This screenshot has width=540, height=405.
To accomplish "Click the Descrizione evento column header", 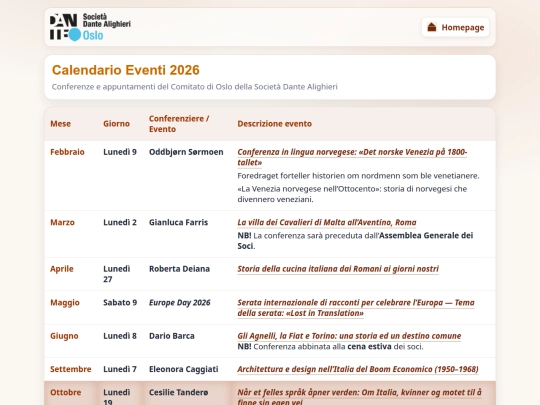I will pyautogui.click(x=274, y=124).
